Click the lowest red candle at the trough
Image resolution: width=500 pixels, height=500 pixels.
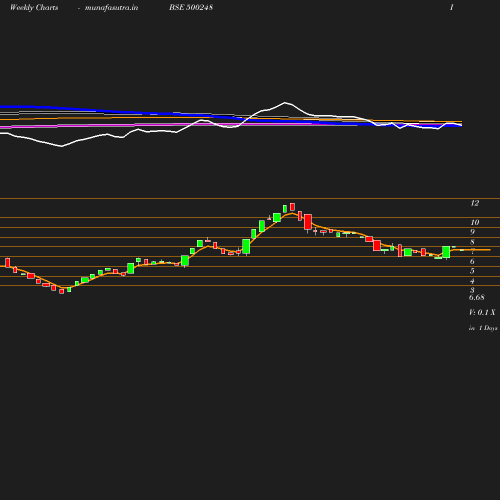pyautogui.click(x=61, y=291)
